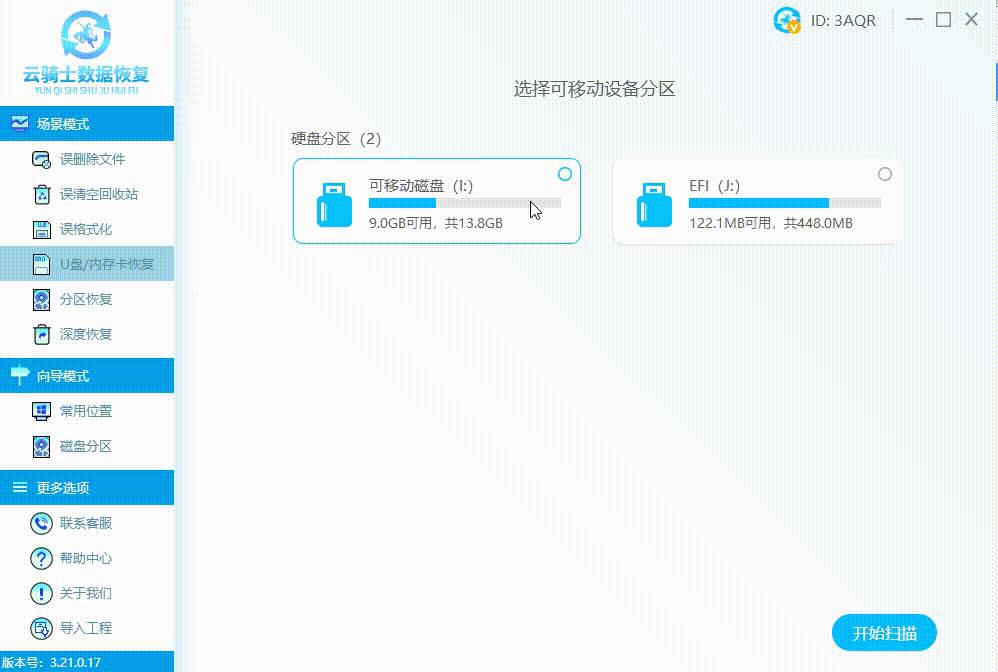Select the Accidental Format (误格式化) recovery icon
Screen dimensions: 998x672
point(41,228)
